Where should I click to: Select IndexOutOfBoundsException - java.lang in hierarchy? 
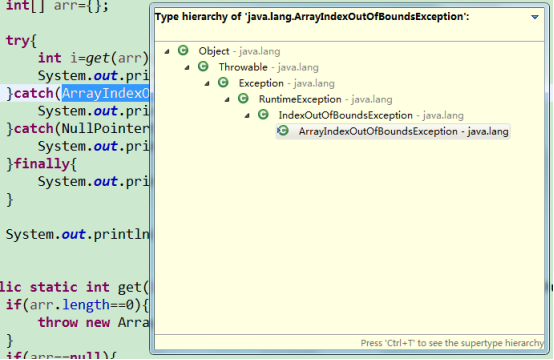coord(371,115)
